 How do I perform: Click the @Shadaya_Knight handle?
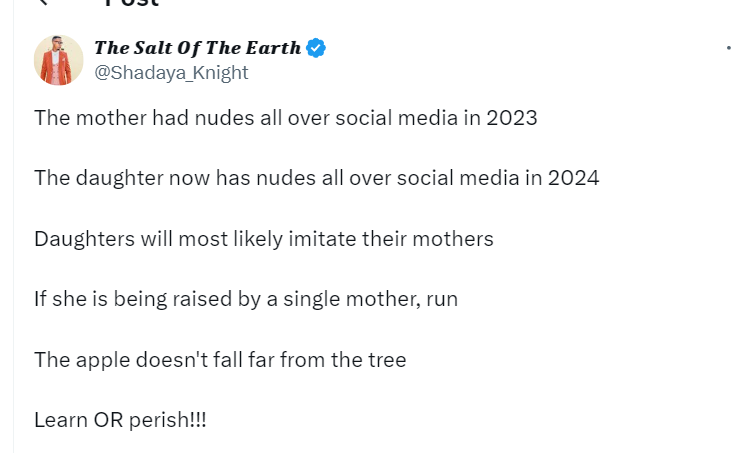tap(171, 73)
